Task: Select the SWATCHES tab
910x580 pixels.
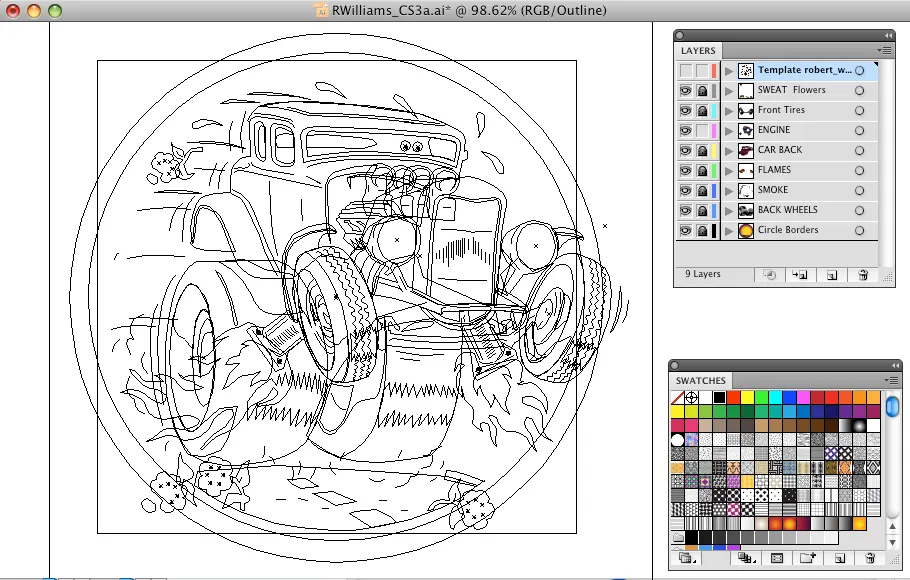Action: [x=700, y=380]
